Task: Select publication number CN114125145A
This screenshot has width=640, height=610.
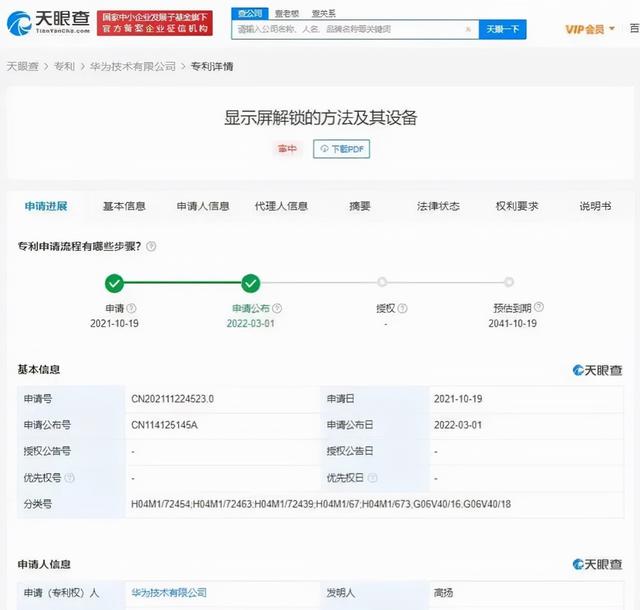Action: (164, 425)
